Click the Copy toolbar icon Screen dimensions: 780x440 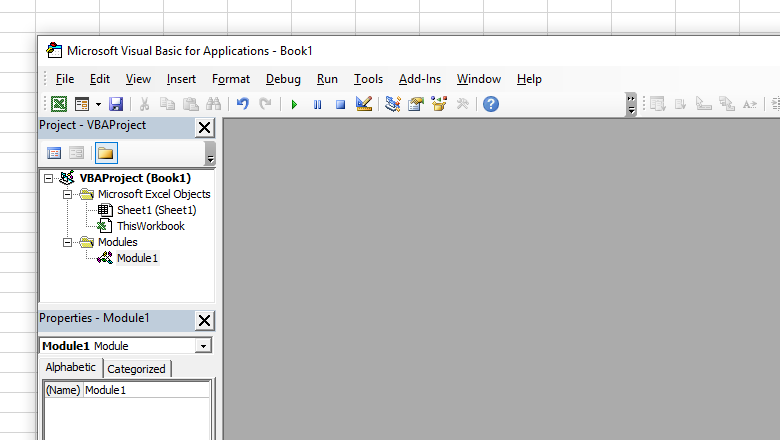click(x=167, y=104)
